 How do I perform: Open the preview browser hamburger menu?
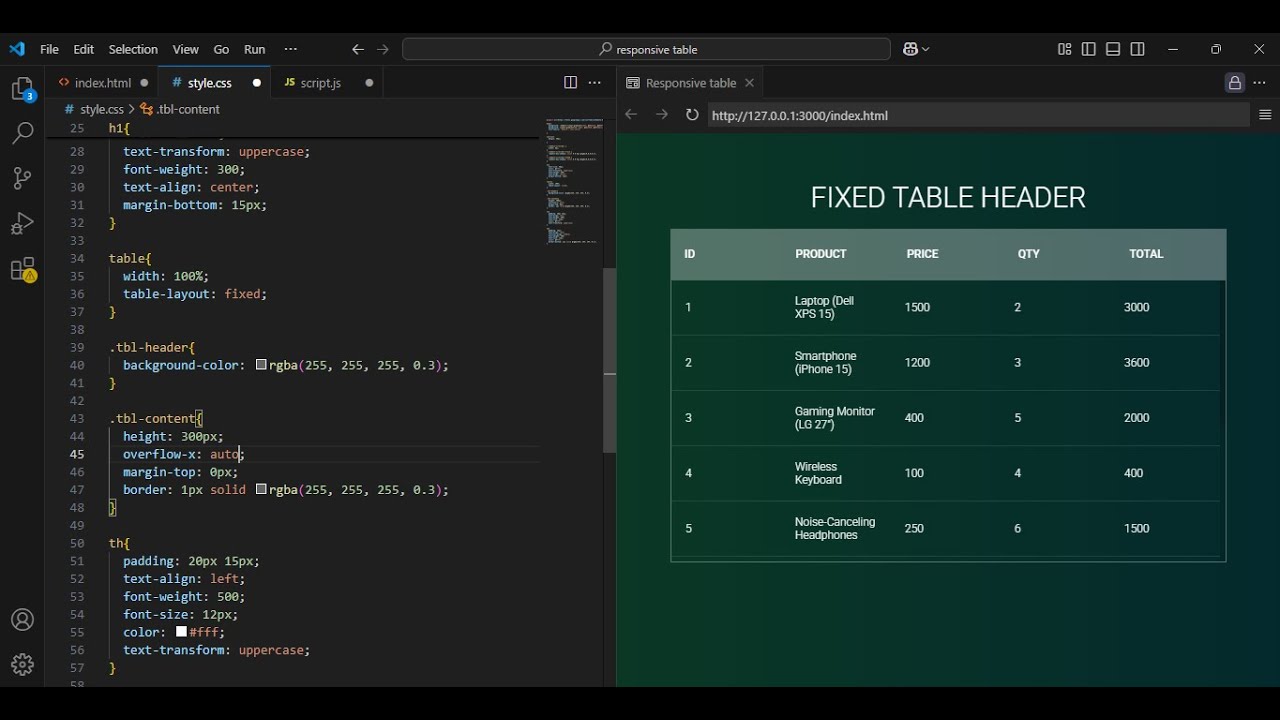point(1265,115)
